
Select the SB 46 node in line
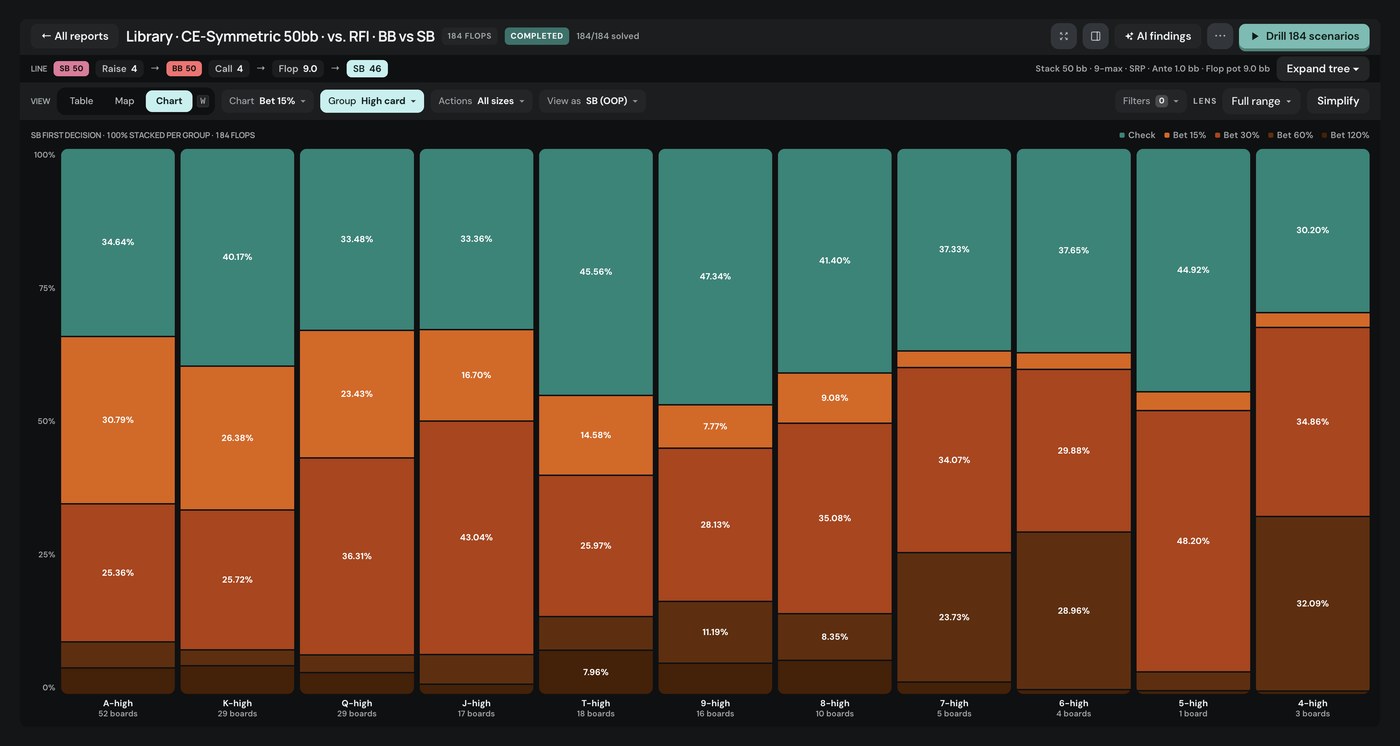coord(367,69)
